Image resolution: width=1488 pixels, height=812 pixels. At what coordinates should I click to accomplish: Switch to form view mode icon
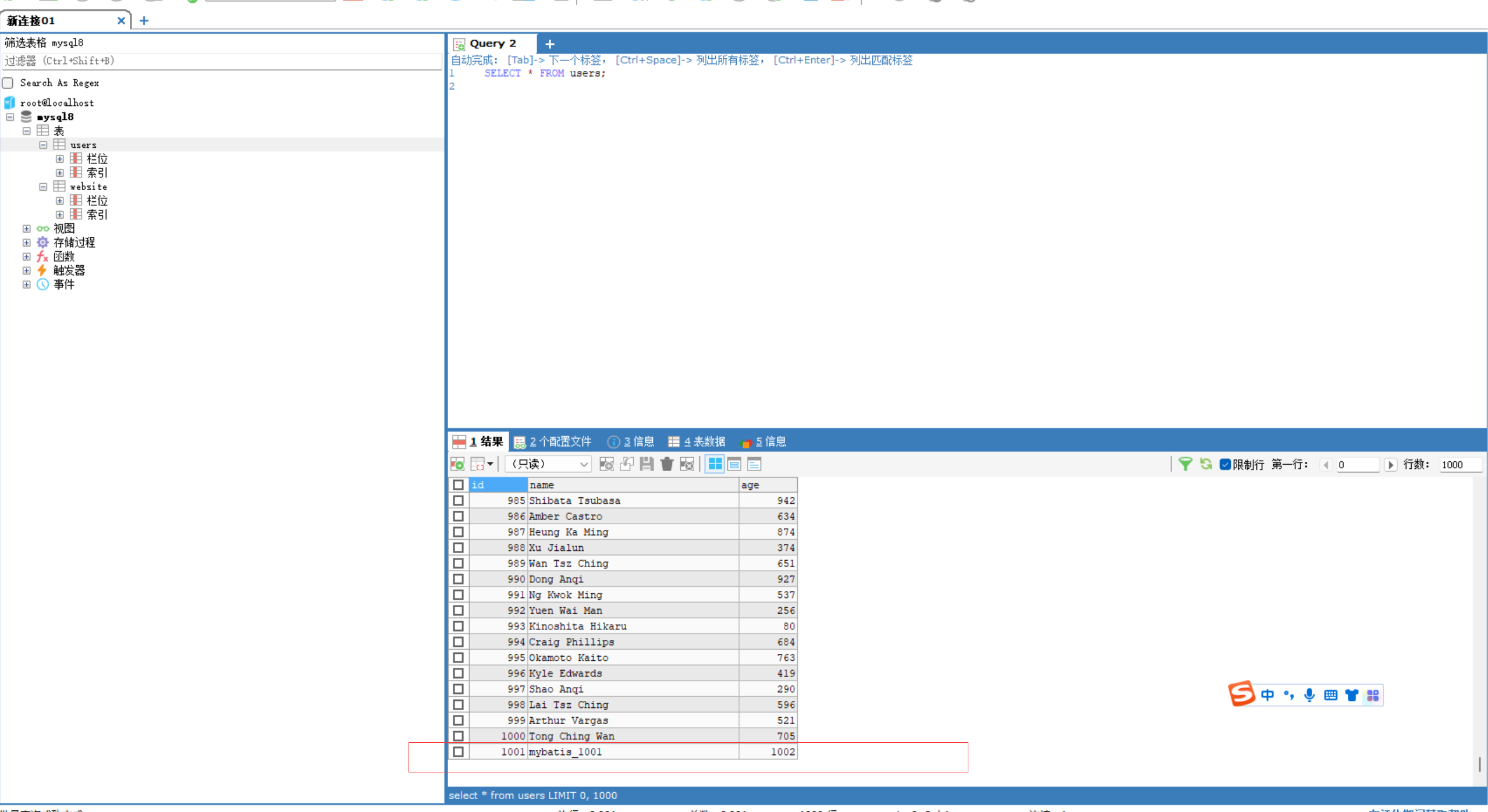[x=734, y=464]
